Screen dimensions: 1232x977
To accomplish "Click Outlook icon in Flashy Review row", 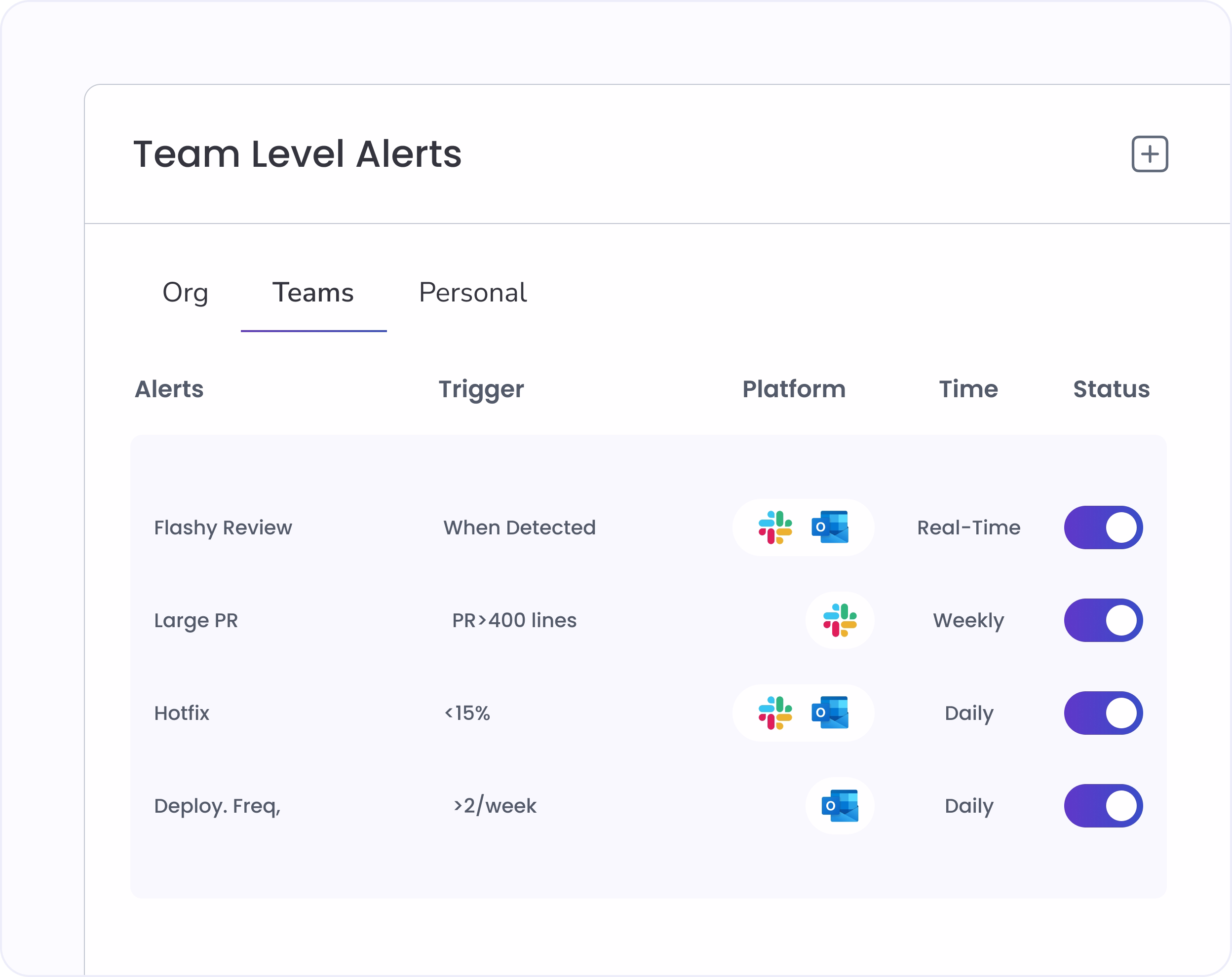I will [x=830, y=527].
